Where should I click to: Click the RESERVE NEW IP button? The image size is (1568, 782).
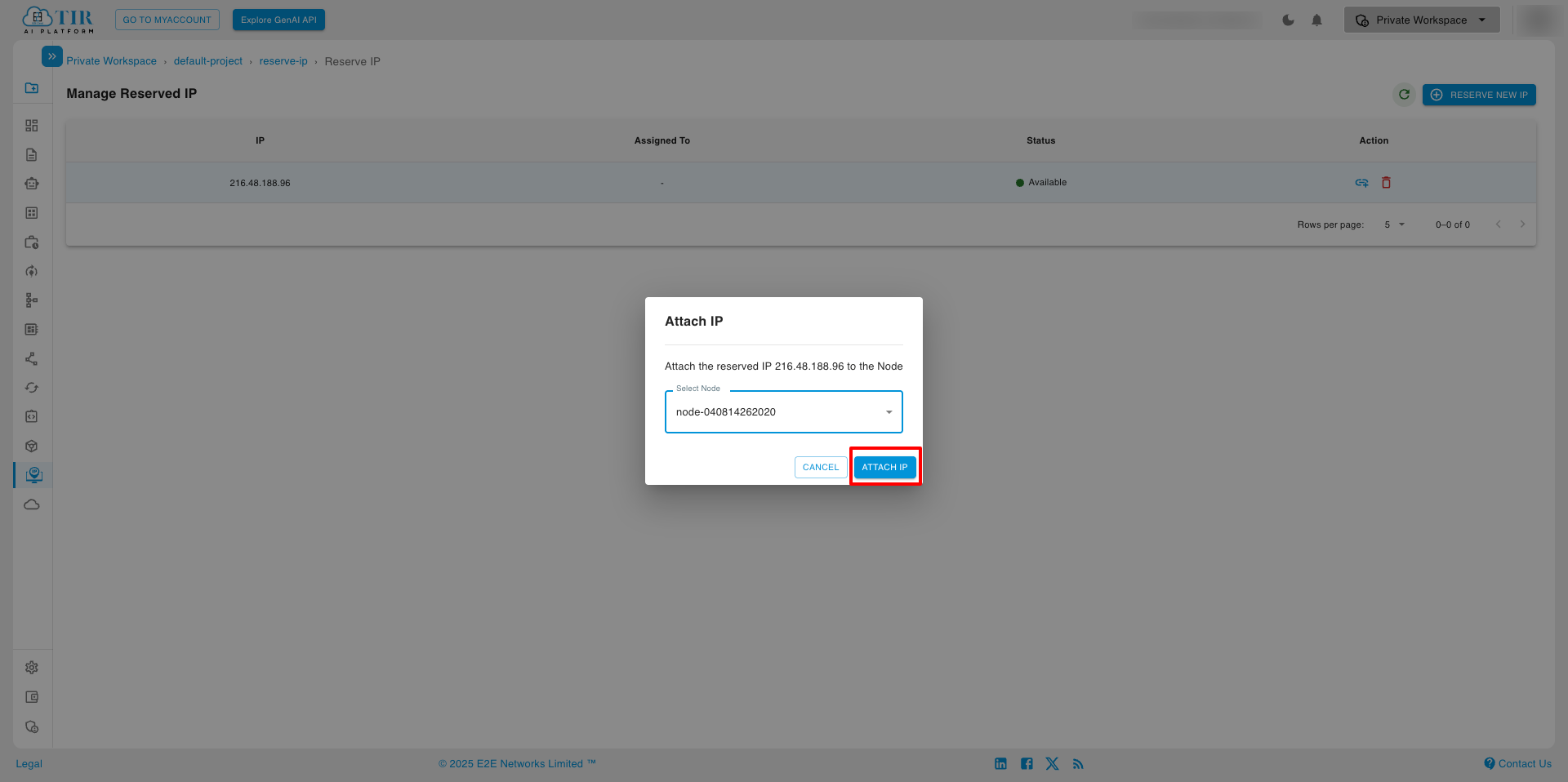1479,95
